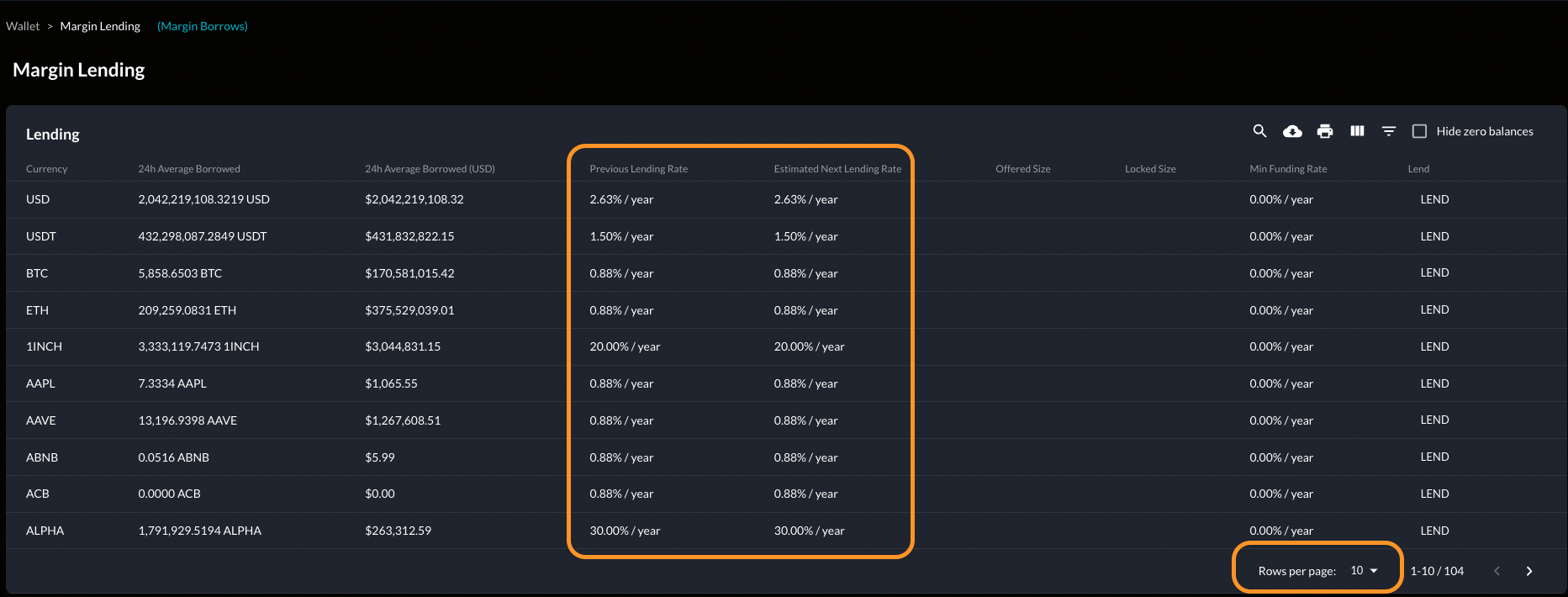Select the ALPHA currency cell

(x=45, y=531)
